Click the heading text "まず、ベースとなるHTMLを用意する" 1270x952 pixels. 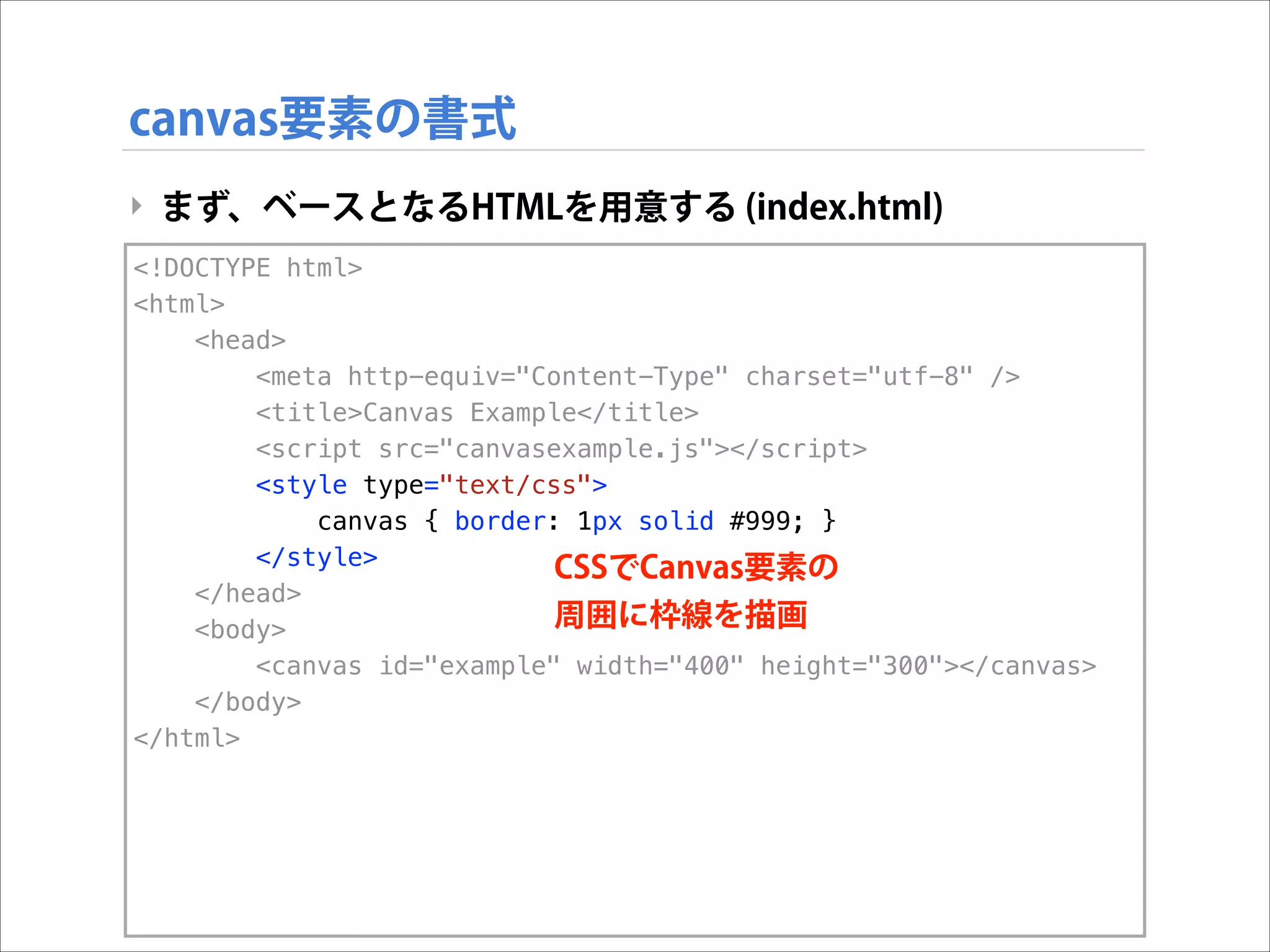pos(448,207)
